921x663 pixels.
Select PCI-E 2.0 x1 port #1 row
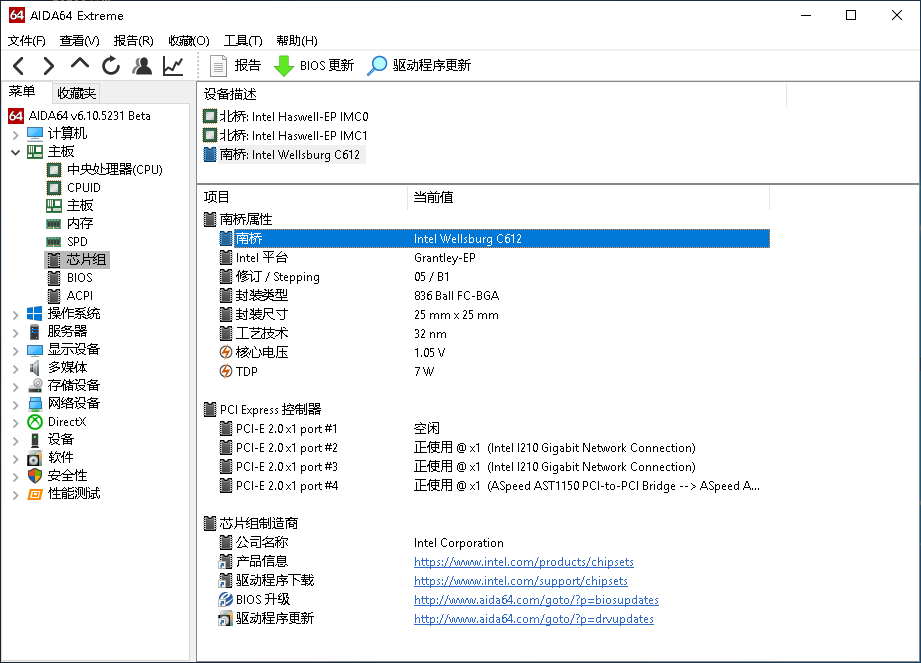pos(493,429)
